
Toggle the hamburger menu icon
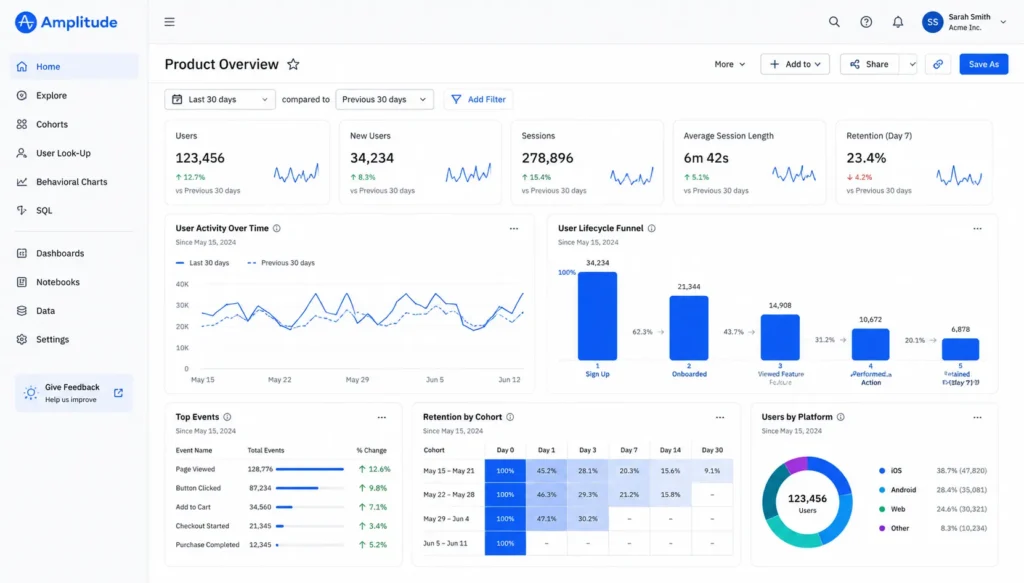tap(169, 22)
